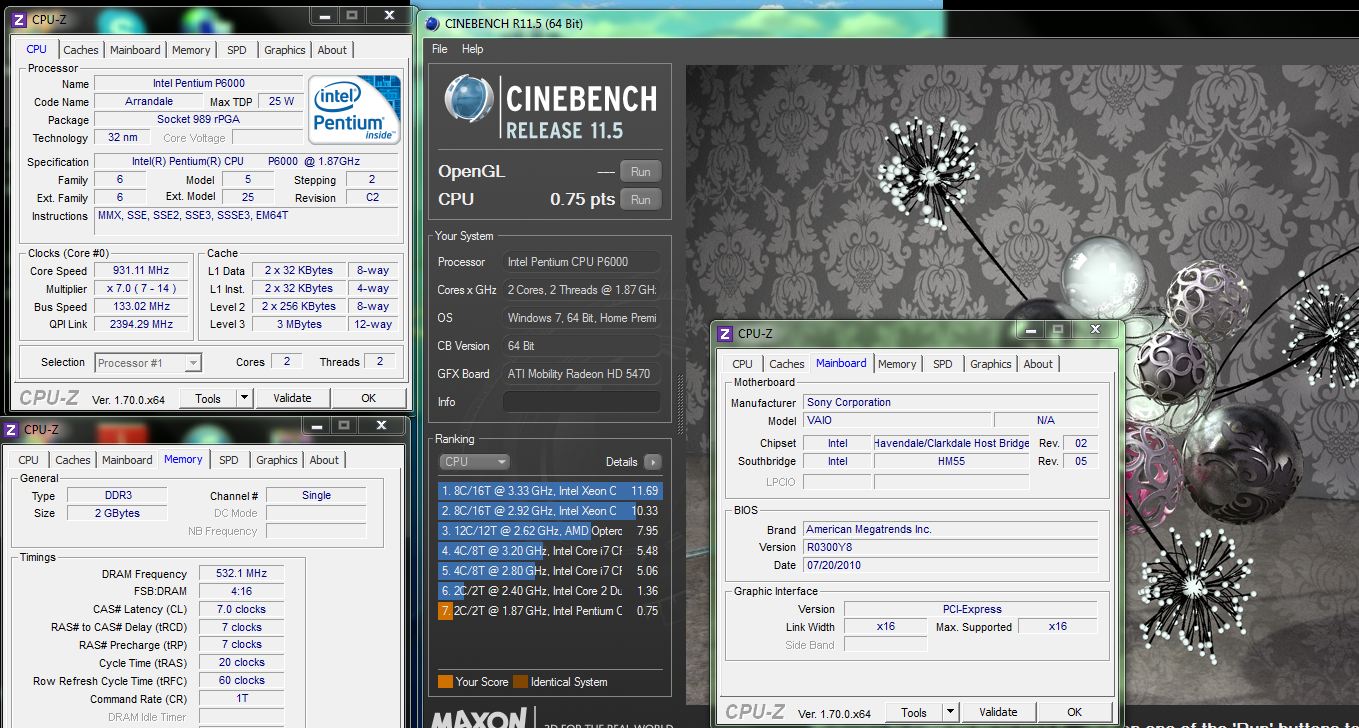Switch to Graphics tab in top CPU-Z window
1359x728 pixels.
pyautogui.click(x=285, y=50)
